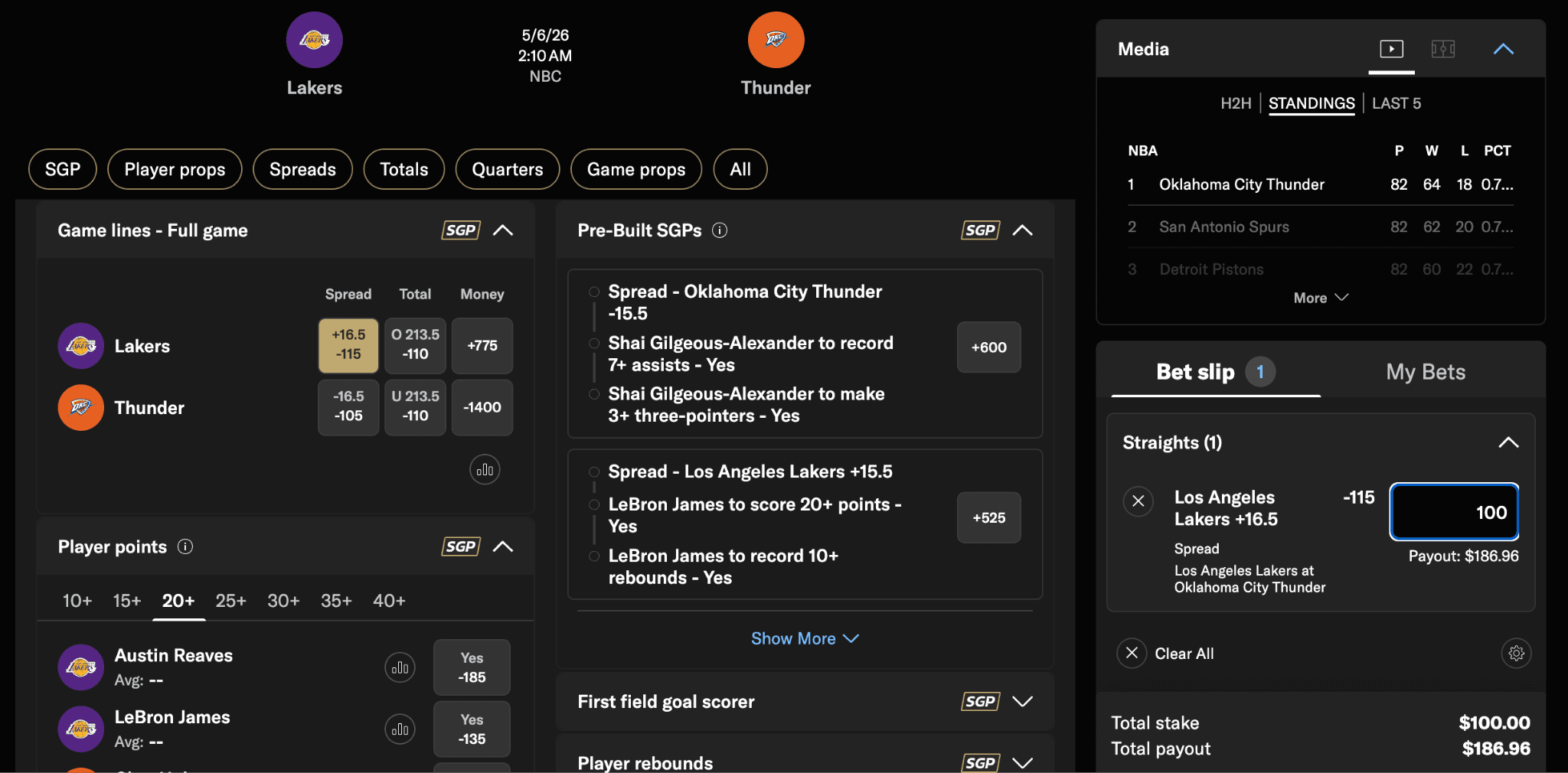Click LeBron James team logo
Viewport: 1568px width, 773px height.
81,729
